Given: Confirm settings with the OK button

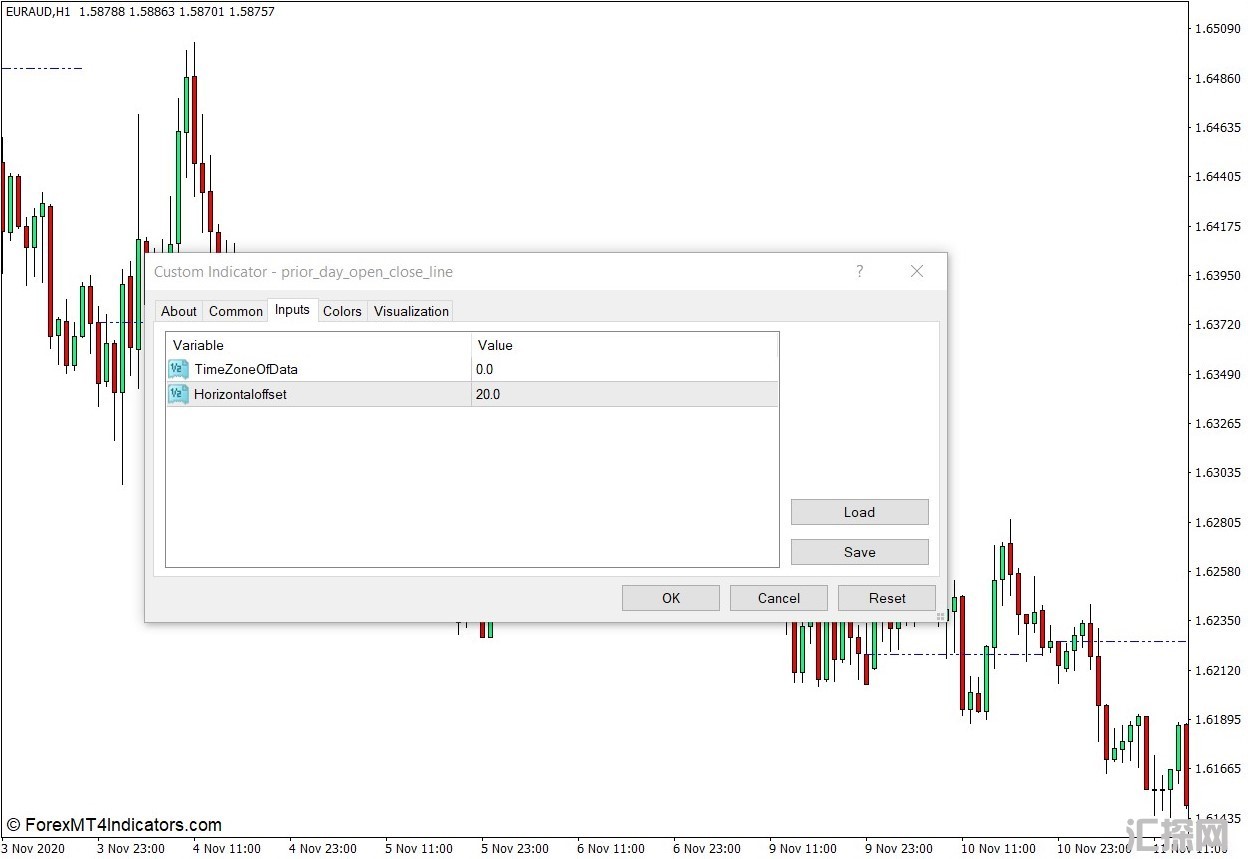Looking at the screenshot, I should coord(670,598).
